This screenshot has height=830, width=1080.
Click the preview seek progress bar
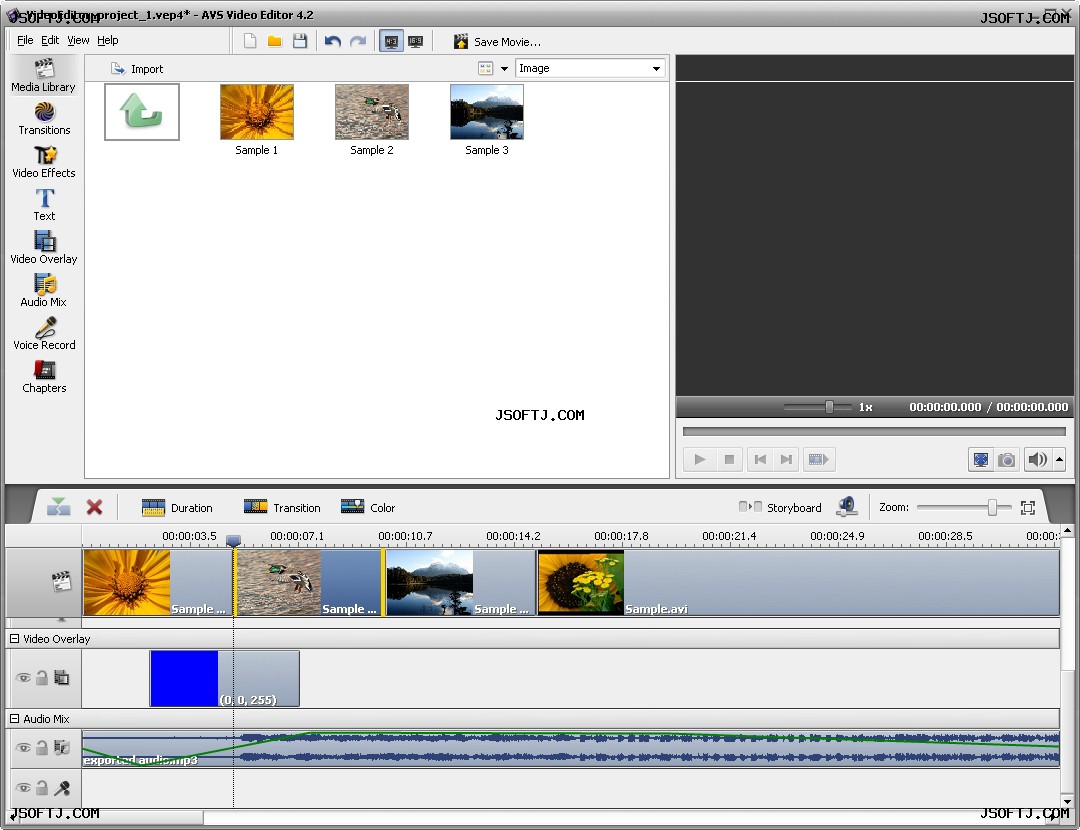pyautogui.click(x=874, y=431)
